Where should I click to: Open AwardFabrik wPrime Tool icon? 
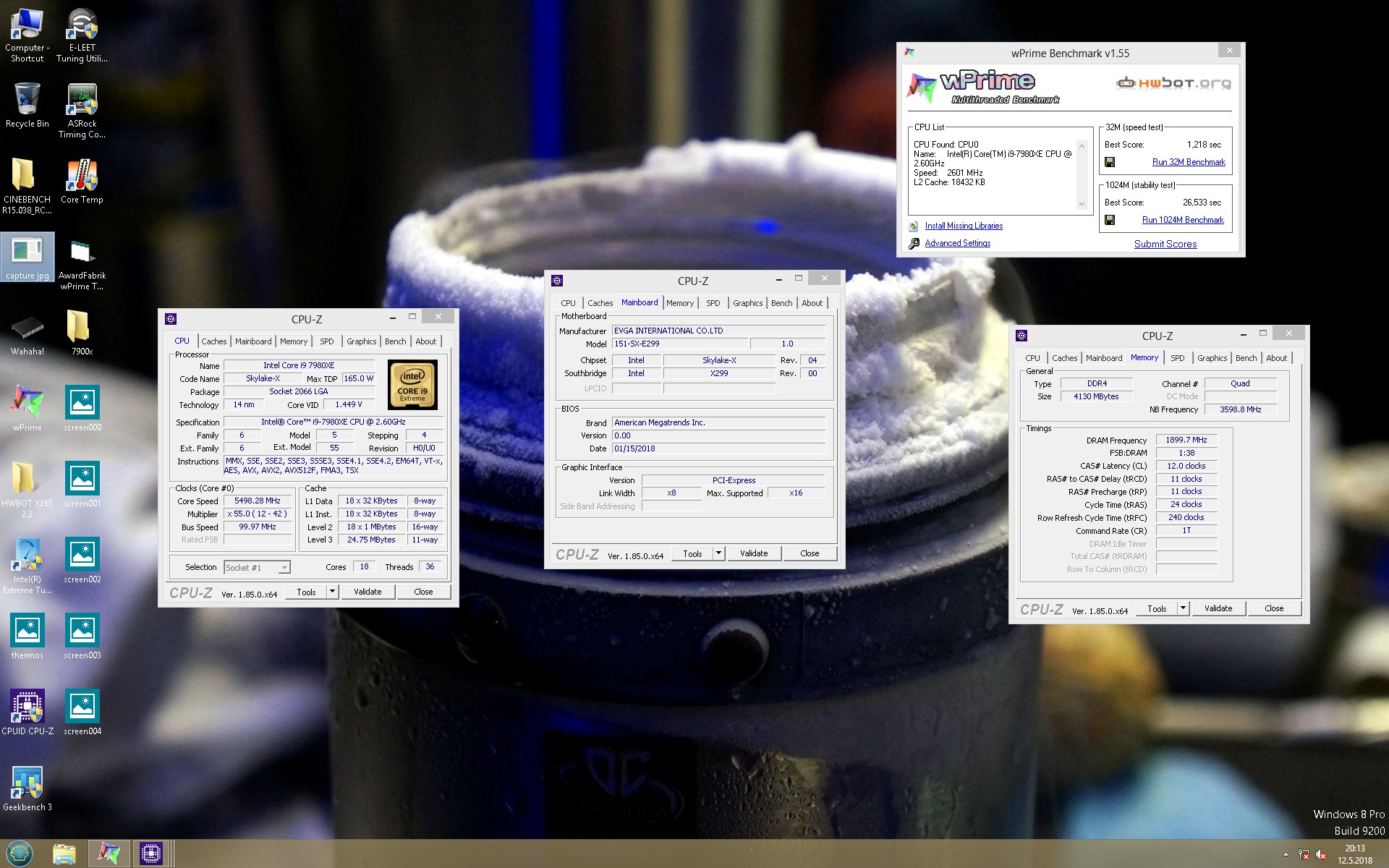(82, 263)
